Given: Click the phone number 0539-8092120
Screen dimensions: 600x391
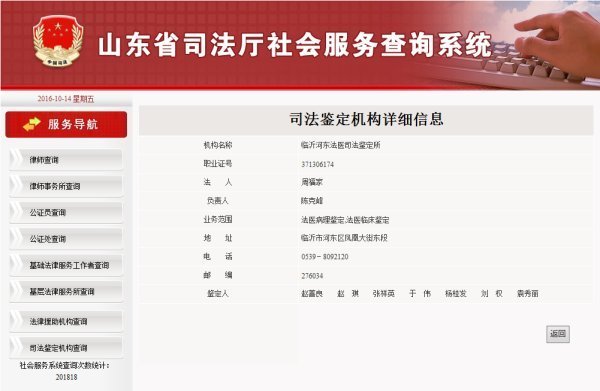Looking at the screenshot, I should pyautogui.click(x=325, y=257).
